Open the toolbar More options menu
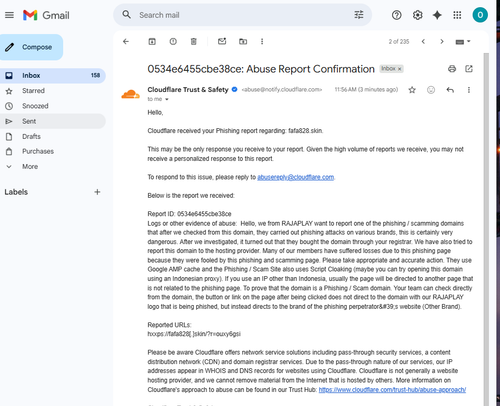 tap(262, 41)
